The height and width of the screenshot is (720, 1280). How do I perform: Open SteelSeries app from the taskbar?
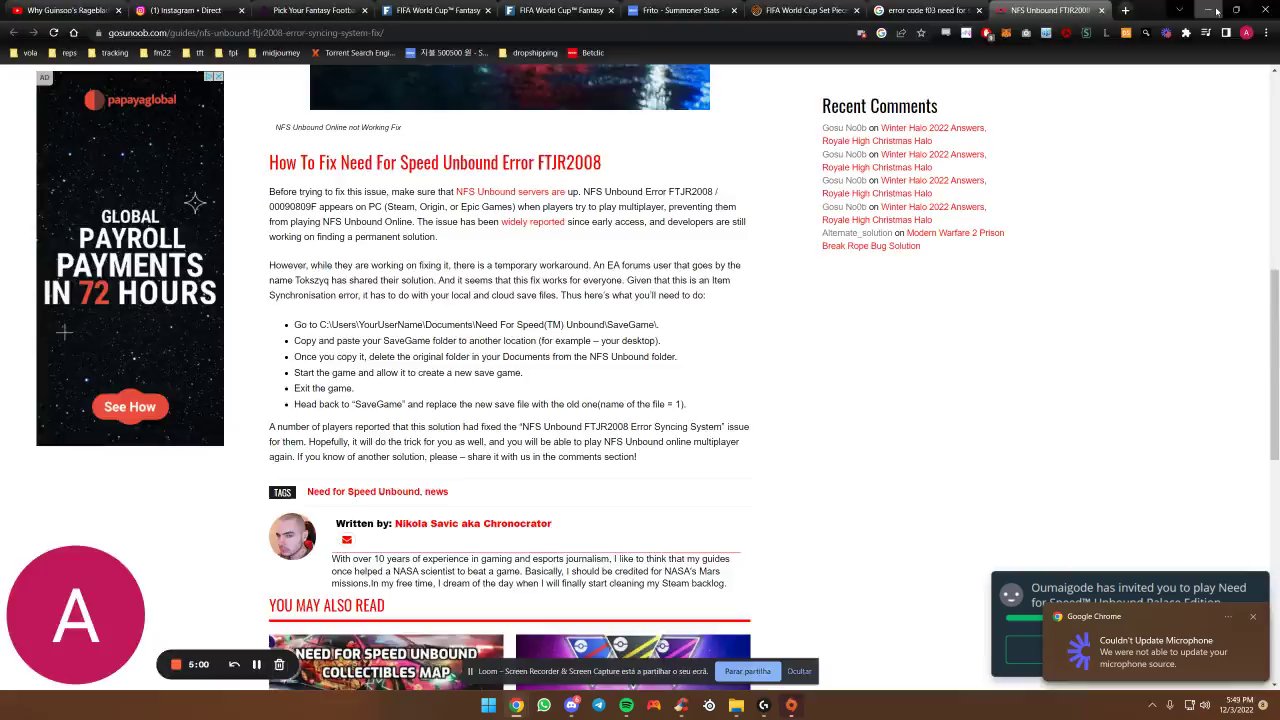(709, 705)
